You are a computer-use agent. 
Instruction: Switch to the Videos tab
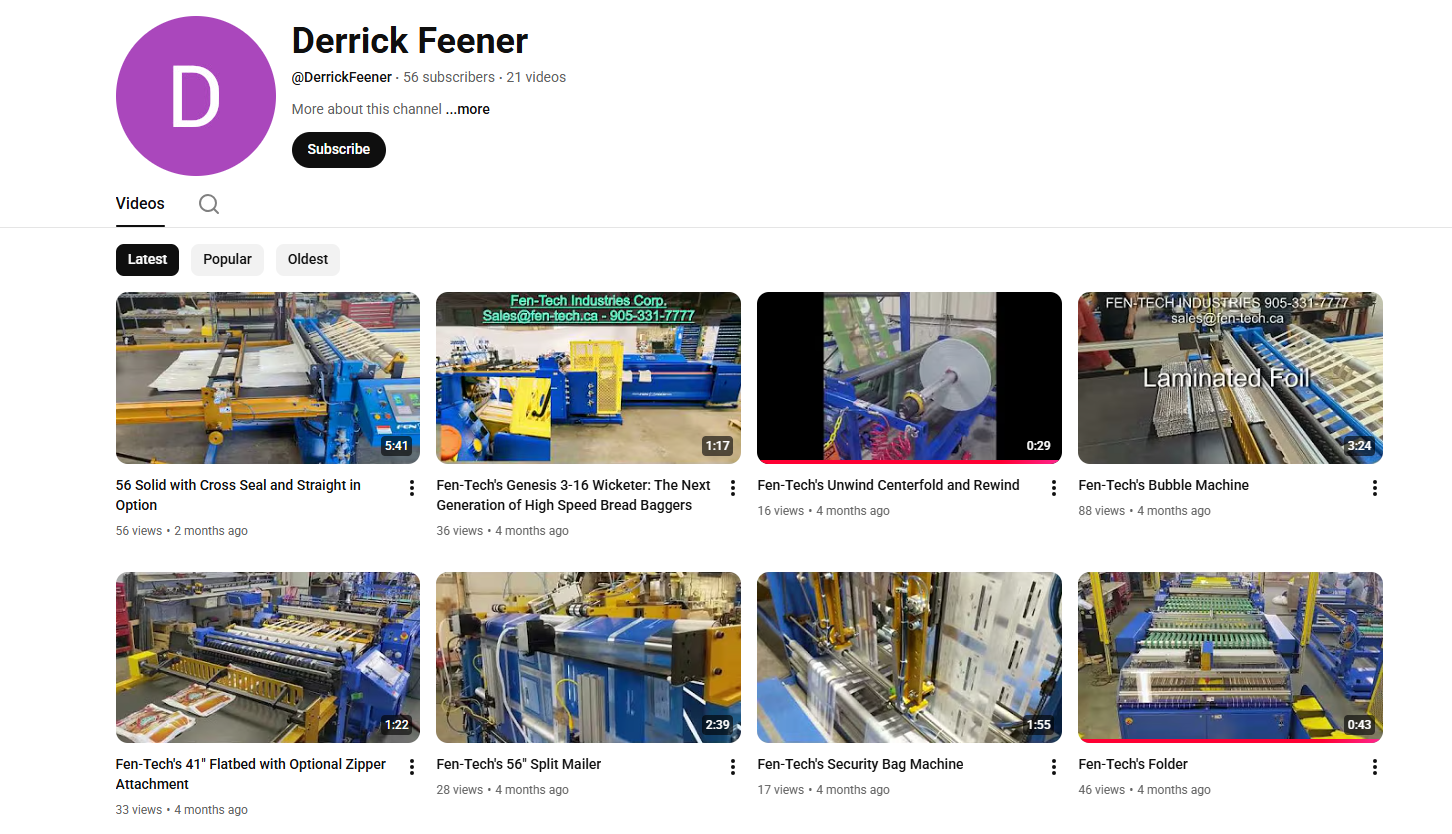pyautogui.click(x=140, y=204)
